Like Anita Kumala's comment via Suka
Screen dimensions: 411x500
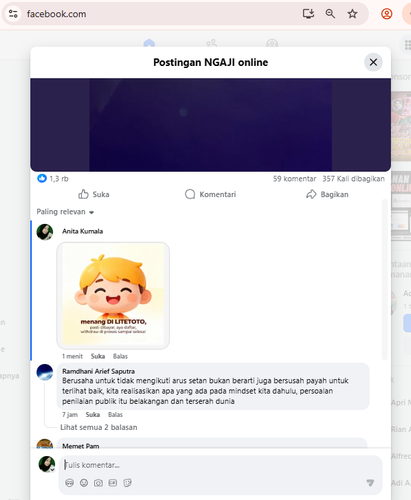(98, 356)
